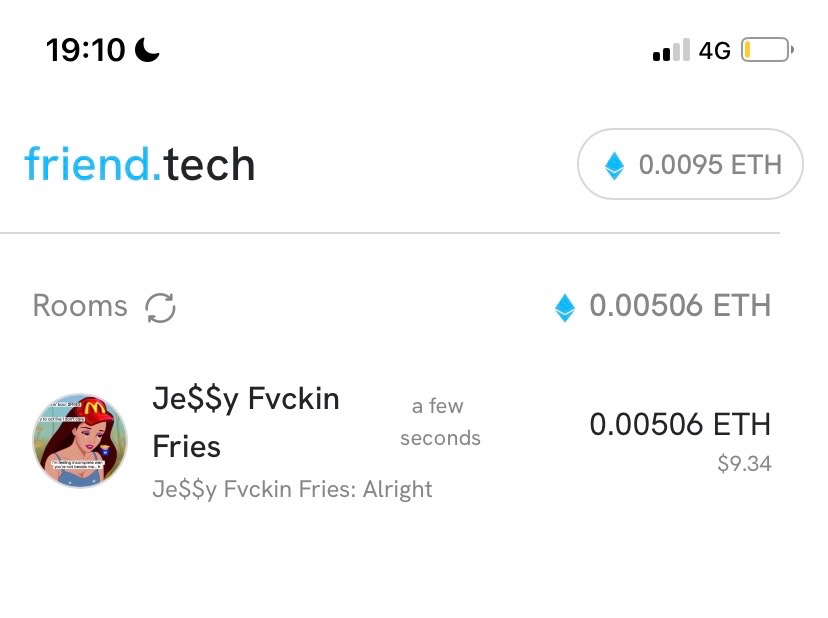The image size is (828, 618).
Task: Tap the 0.0095 ETH wallet balance pill
Action: pyautogui.click(x=690, y=164)
